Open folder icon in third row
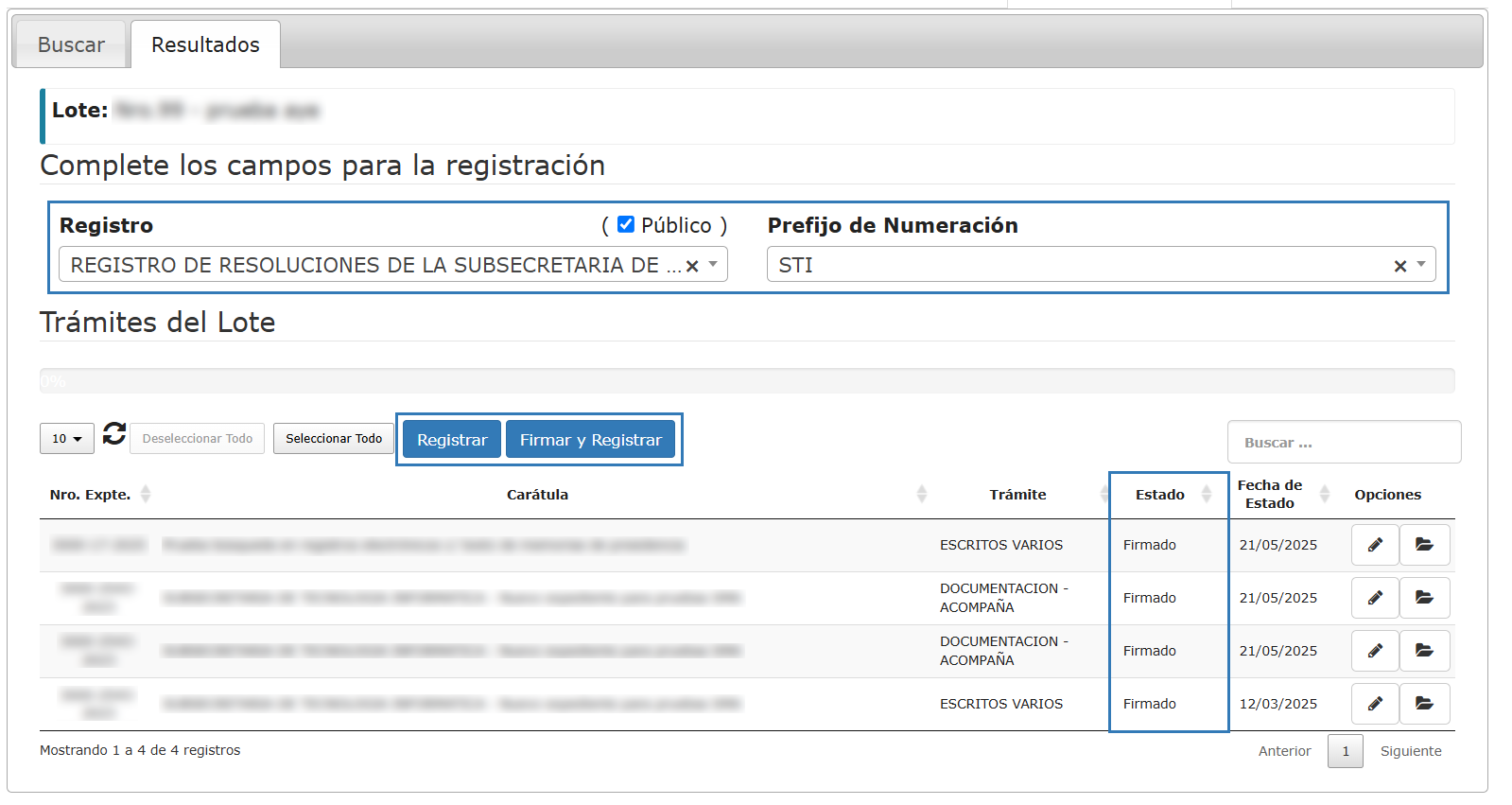 (x=1424, y=651)
